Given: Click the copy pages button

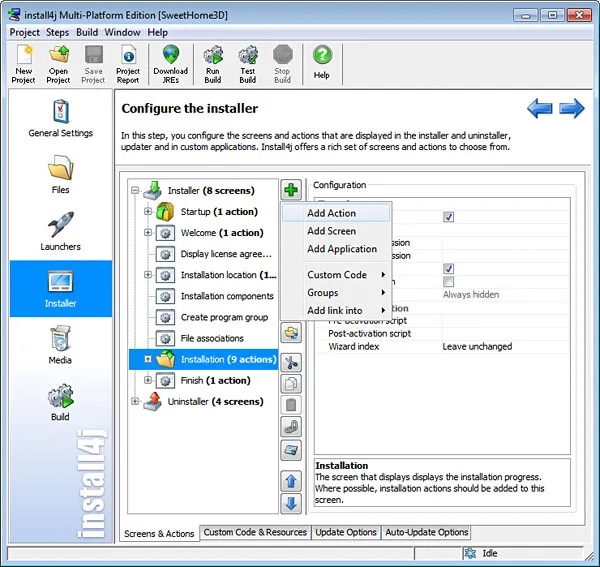Looking at the screenshot, I should tap(291, 384).
